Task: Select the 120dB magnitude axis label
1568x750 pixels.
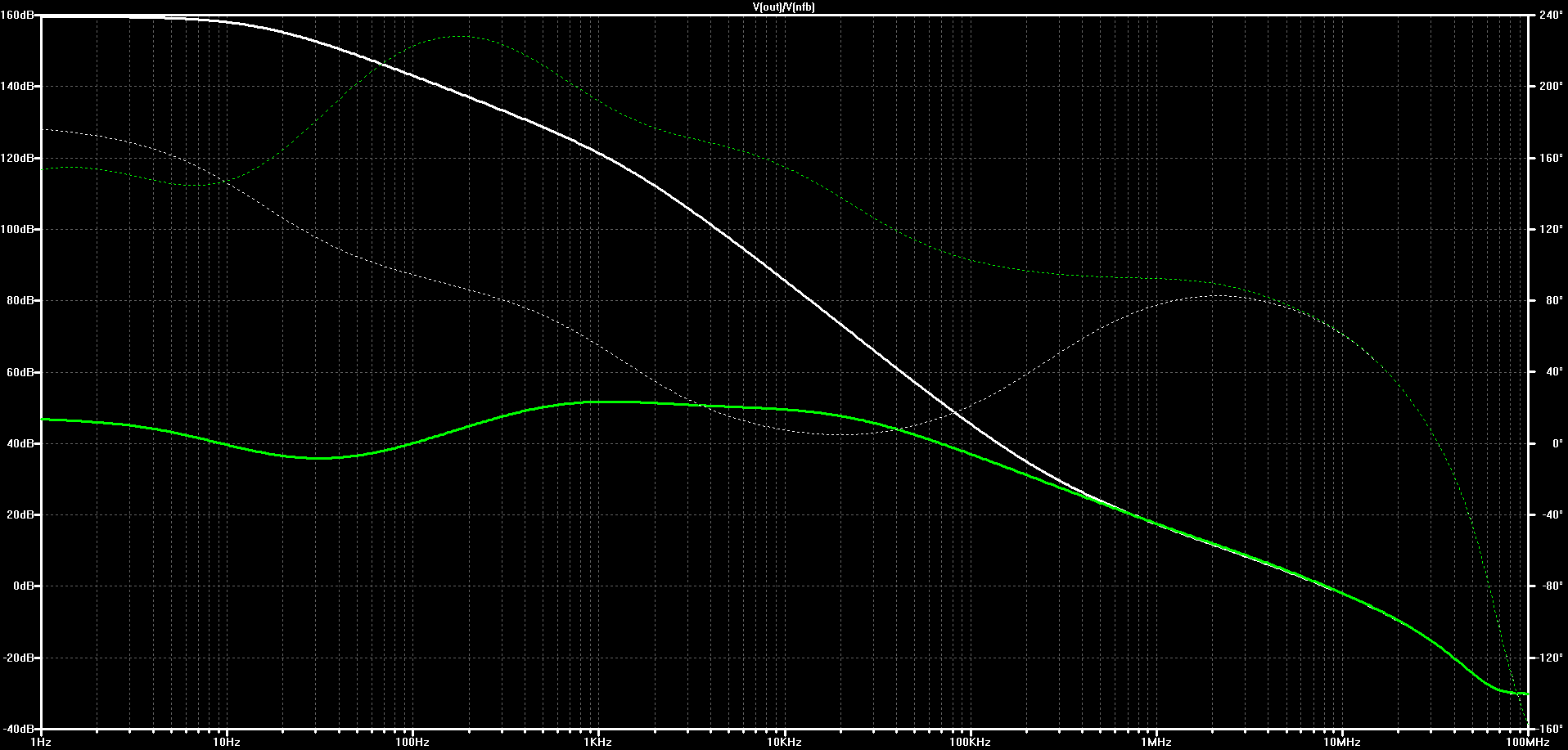Action: [18, 158]
